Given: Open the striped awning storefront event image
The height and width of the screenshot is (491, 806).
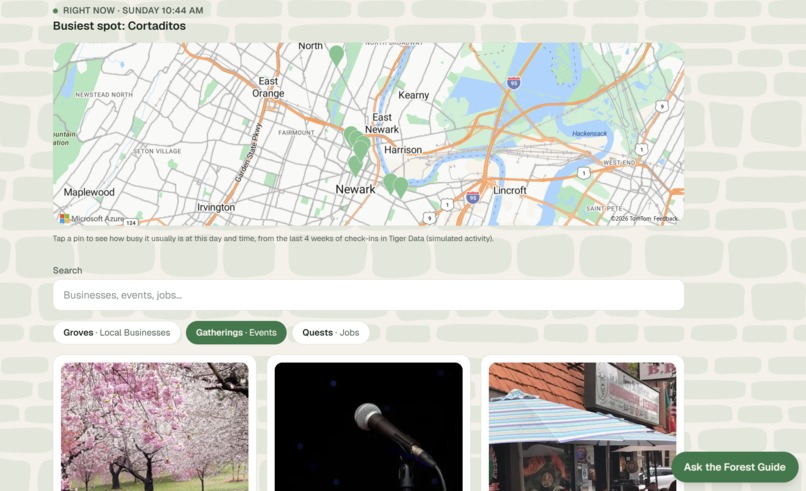Looking at the screenshot, I should pyautogui.click(x=582, y=427).
